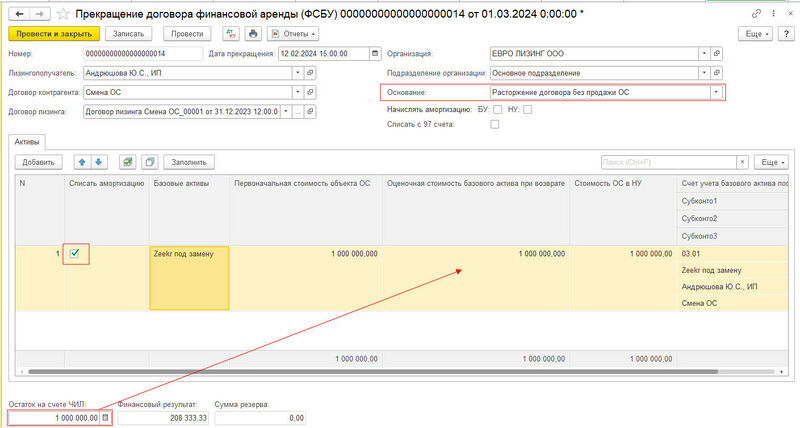Click the printer icon
800x428 pixels.
[253, 33]
